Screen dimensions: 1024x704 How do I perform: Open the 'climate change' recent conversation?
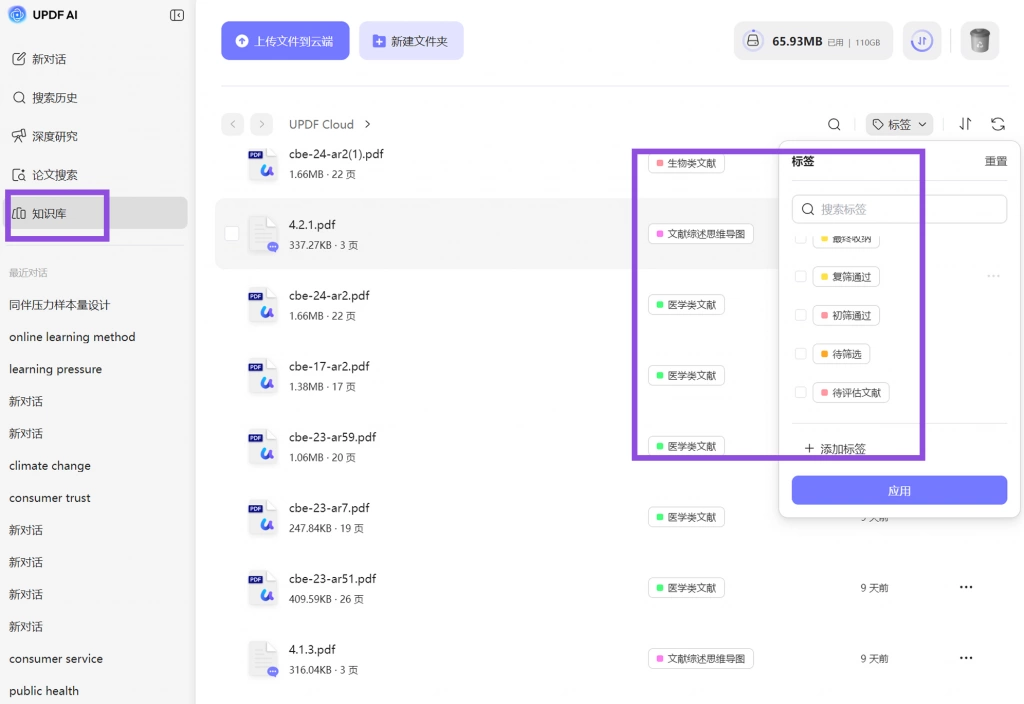click(50, 466)
